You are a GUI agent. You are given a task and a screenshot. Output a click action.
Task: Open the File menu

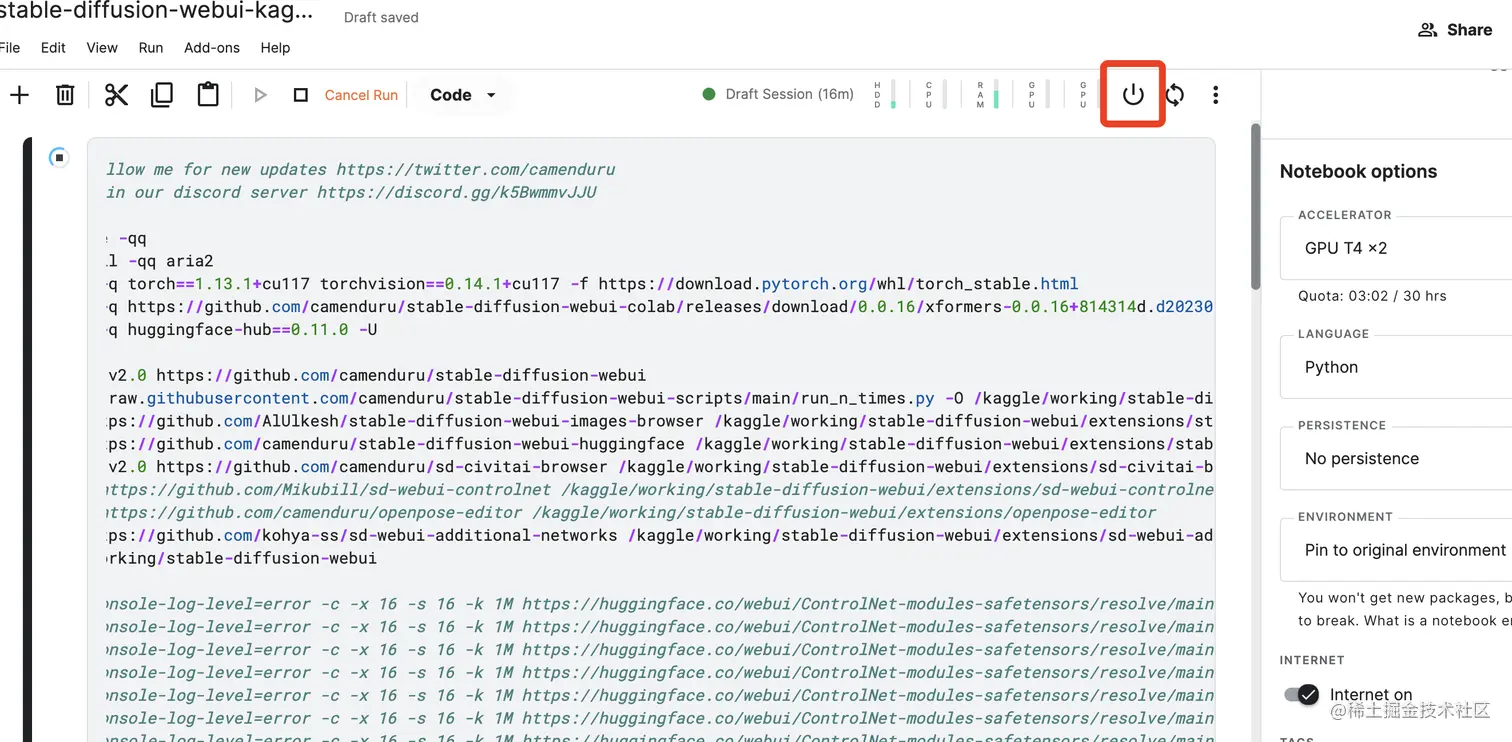(10, 47)
